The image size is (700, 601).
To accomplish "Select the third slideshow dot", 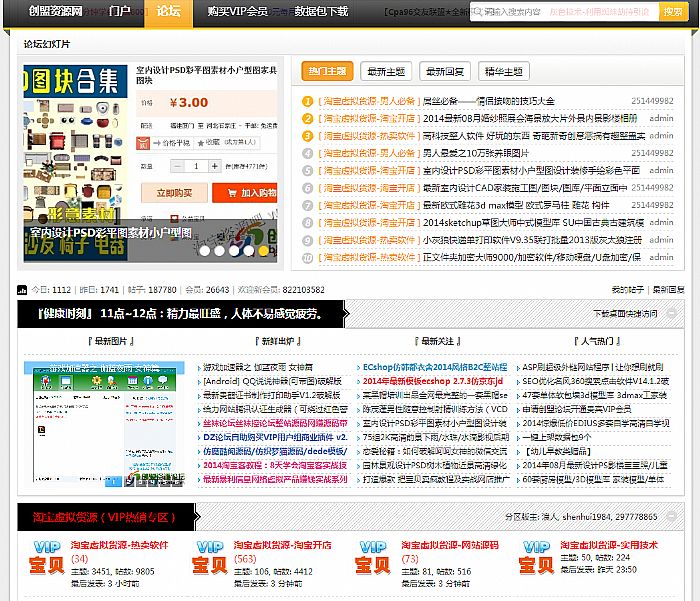I will coord(234,251).
